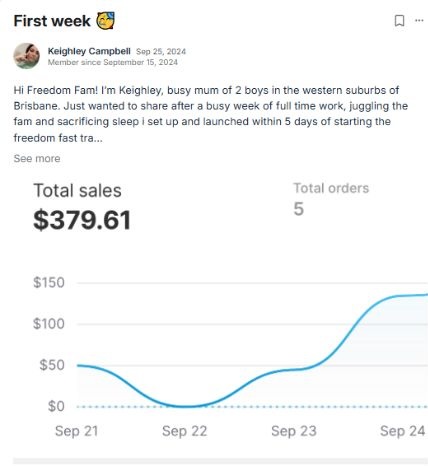This screenshot has width=428, height=466.
Task: Click the Total sales heading
Action: pyautogui.click(x=77, y=191)
